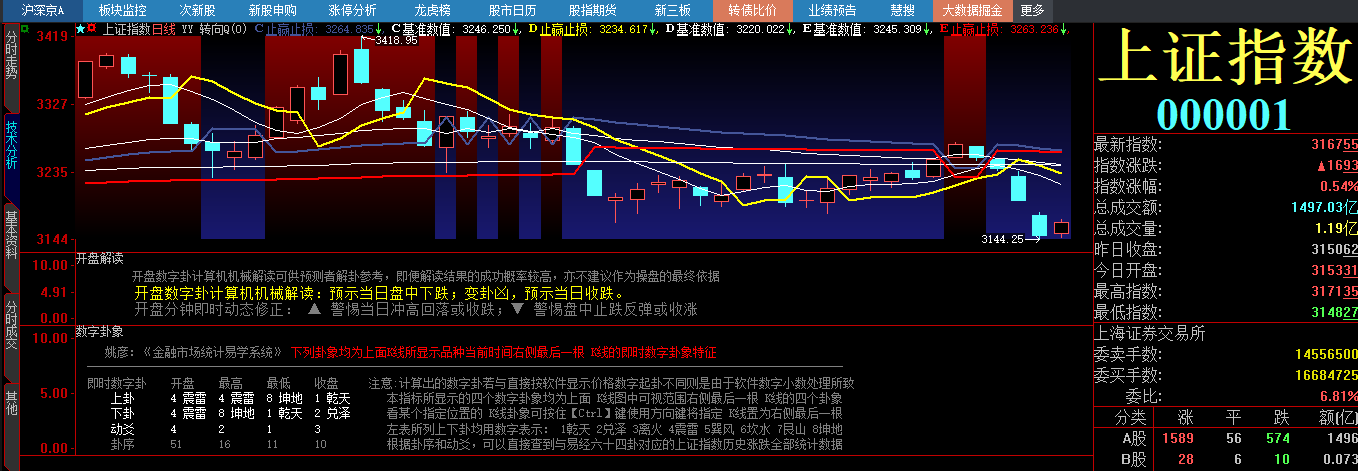The width and height of the screenshot is (1358, 471).
Task: Click the green down arrow after 3246.250
Action: click(517, 29)
